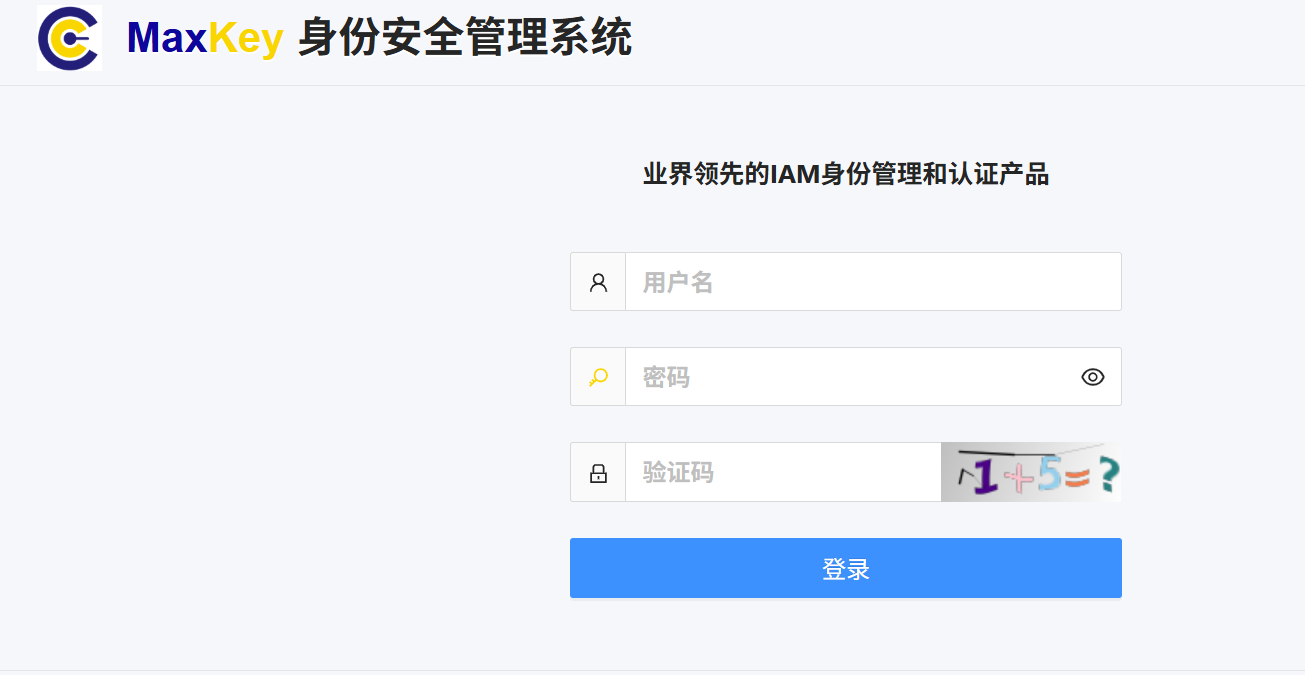
Task: Click the orange equals sign in the captcha
Action: (x=1077, y=477)
